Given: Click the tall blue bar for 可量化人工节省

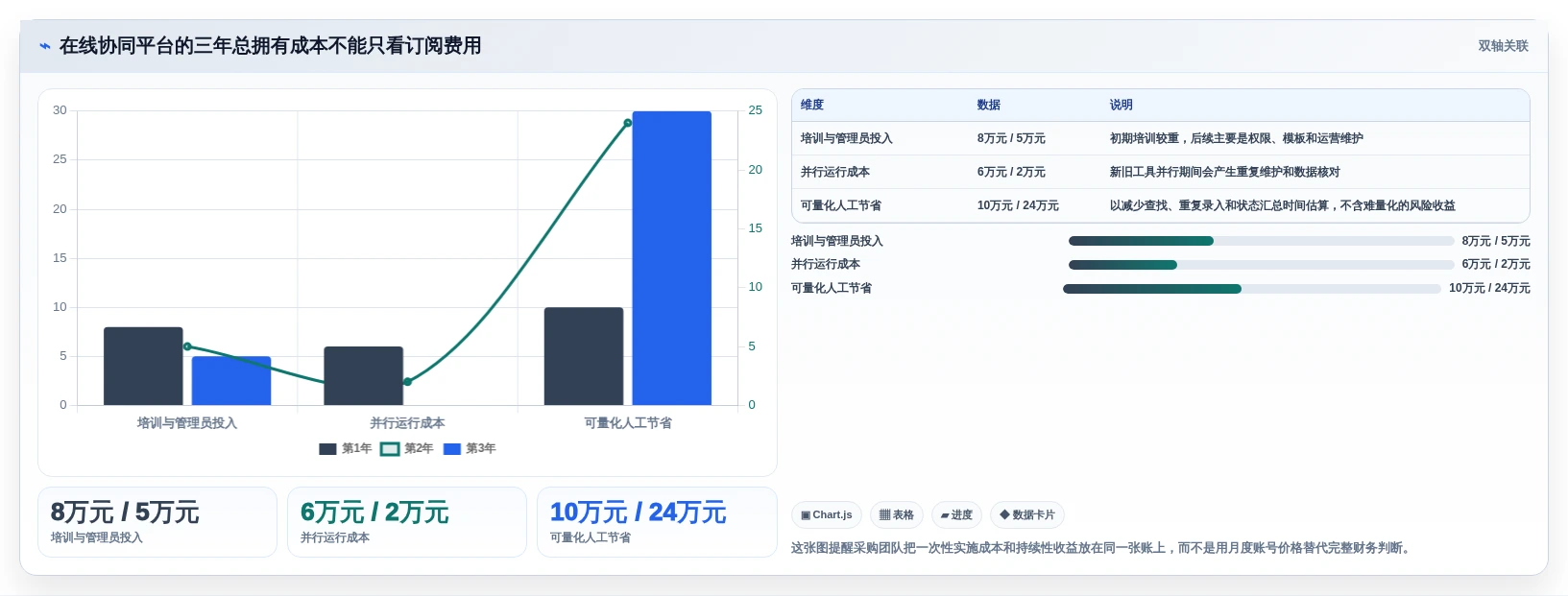Looking at the screenshot, I should (672, 258).
